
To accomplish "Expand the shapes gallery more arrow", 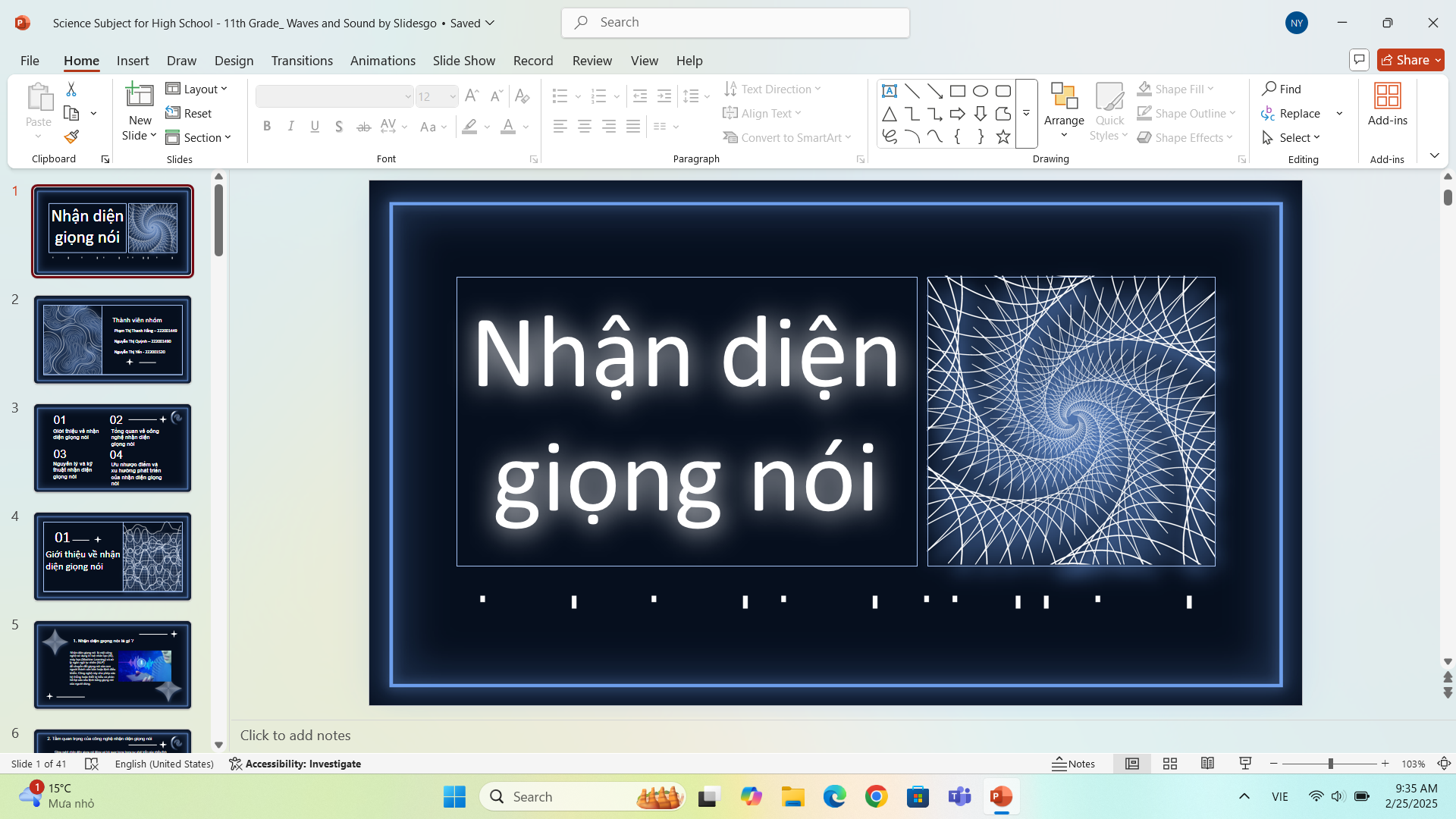I will coord(1026,114).
